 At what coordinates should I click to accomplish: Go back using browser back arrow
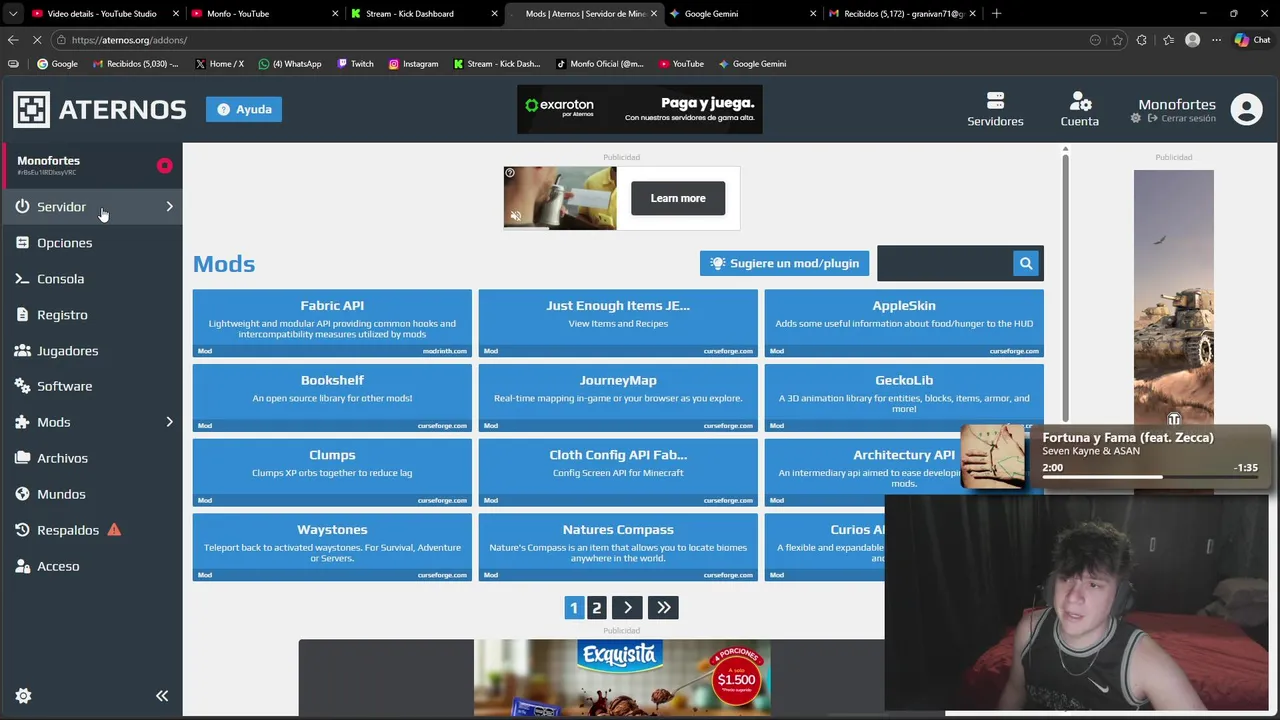(13, 40)
